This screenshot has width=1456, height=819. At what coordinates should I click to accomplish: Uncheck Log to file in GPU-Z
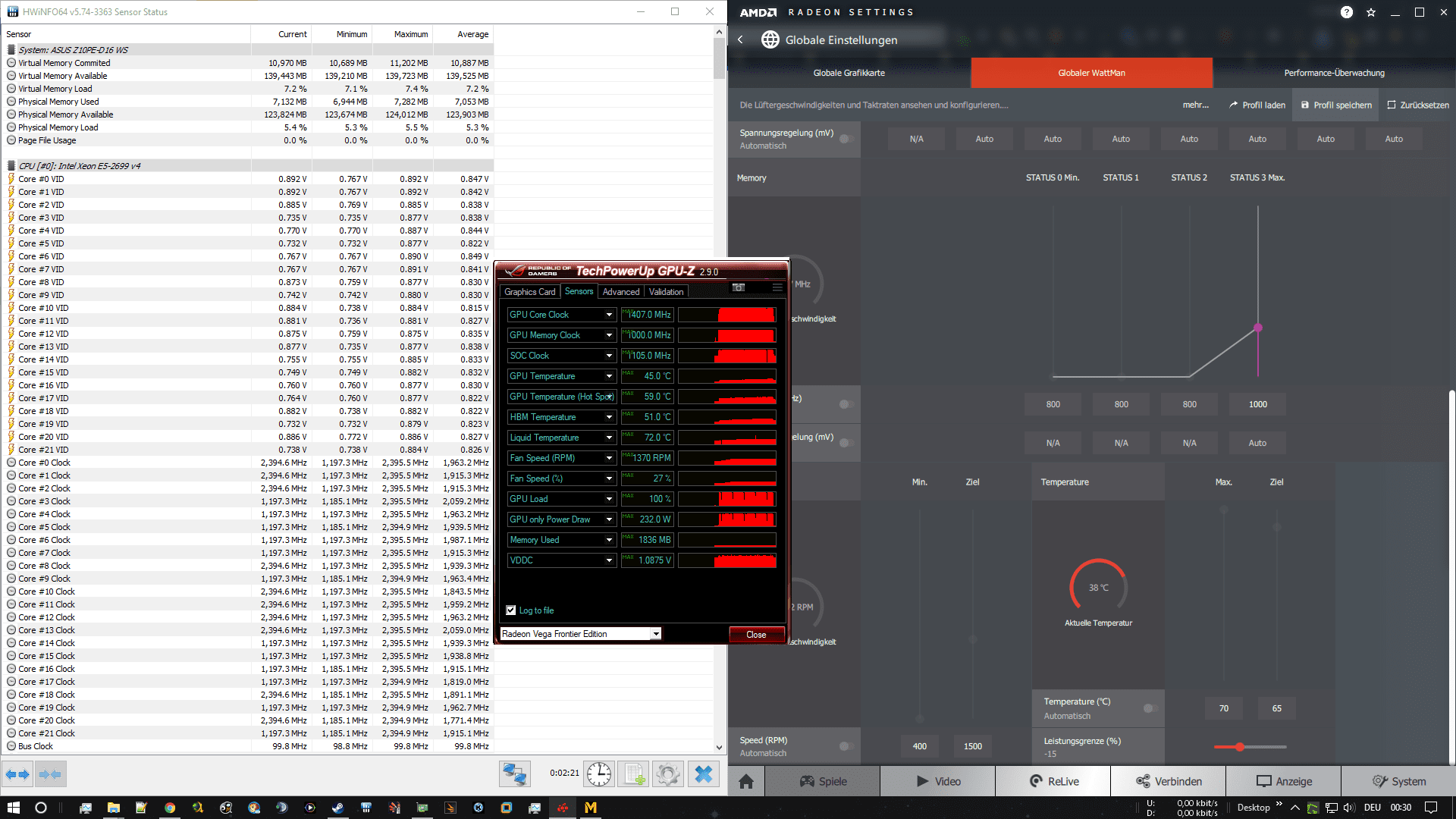point(511,610)
